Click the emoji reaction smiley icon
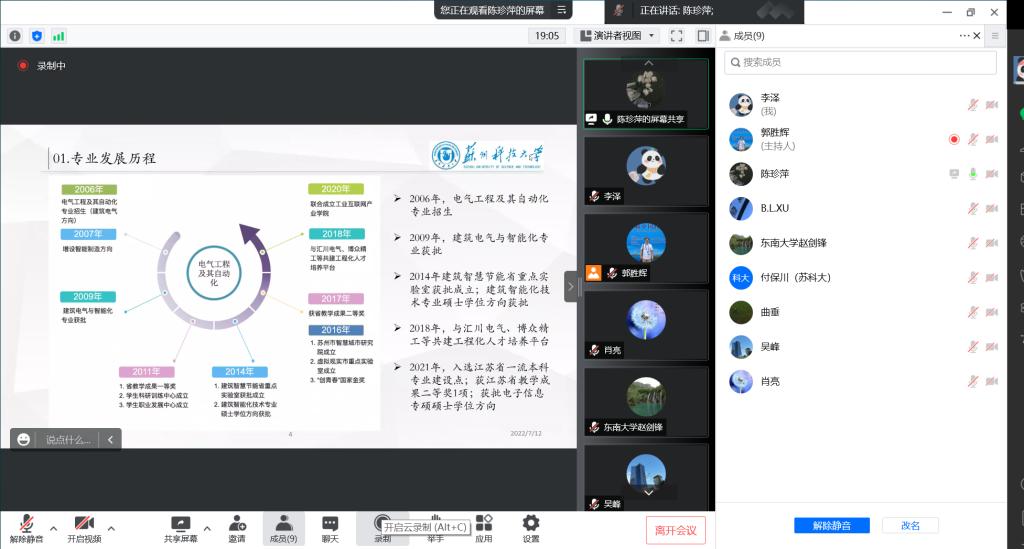 point(23,439)
